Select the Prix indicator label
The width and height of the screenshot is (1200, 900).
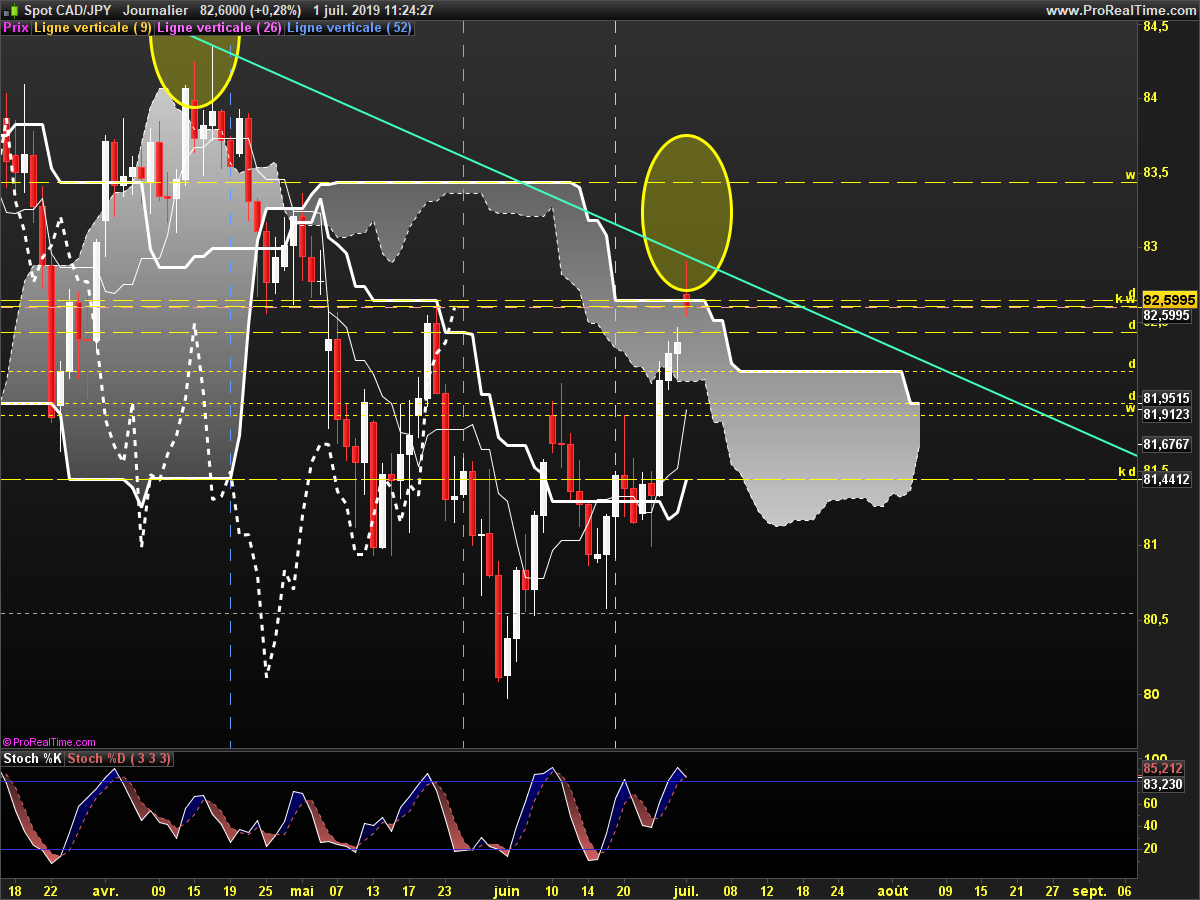pyautogui.click(x=16, y=28)
